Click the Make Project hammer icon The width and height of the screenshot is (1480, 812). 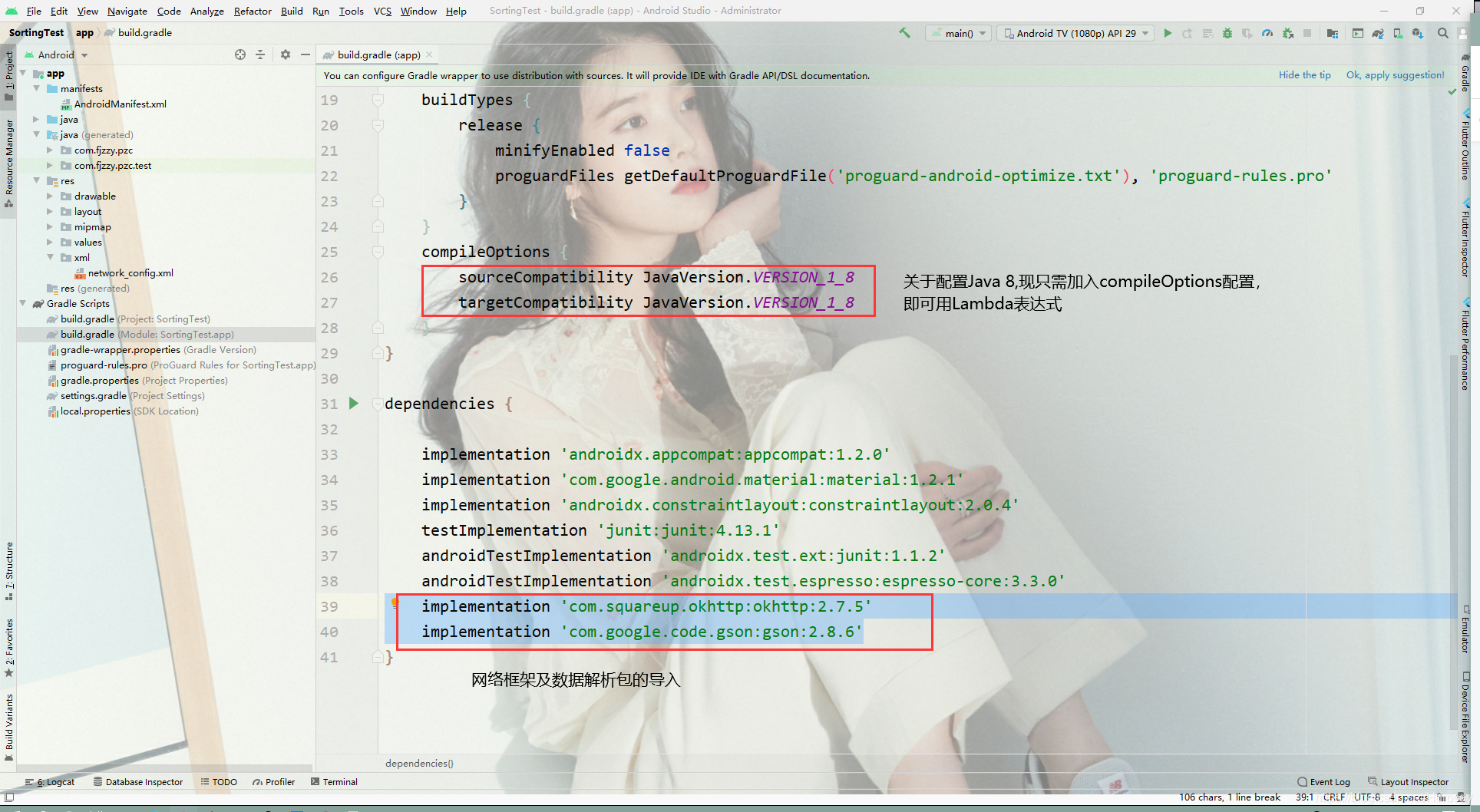[x=904, y=33]
